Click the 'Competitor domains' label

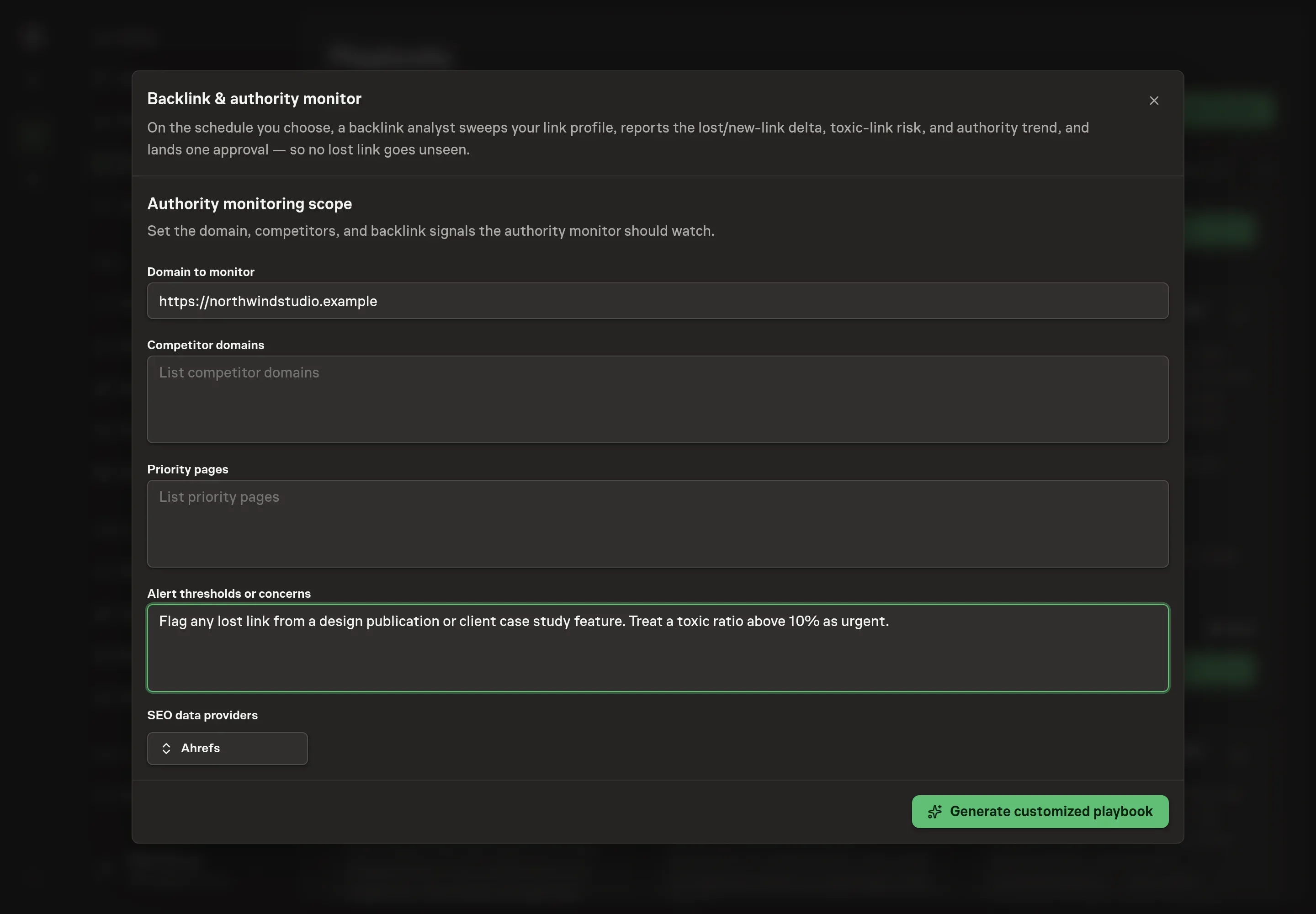point(206,345)
